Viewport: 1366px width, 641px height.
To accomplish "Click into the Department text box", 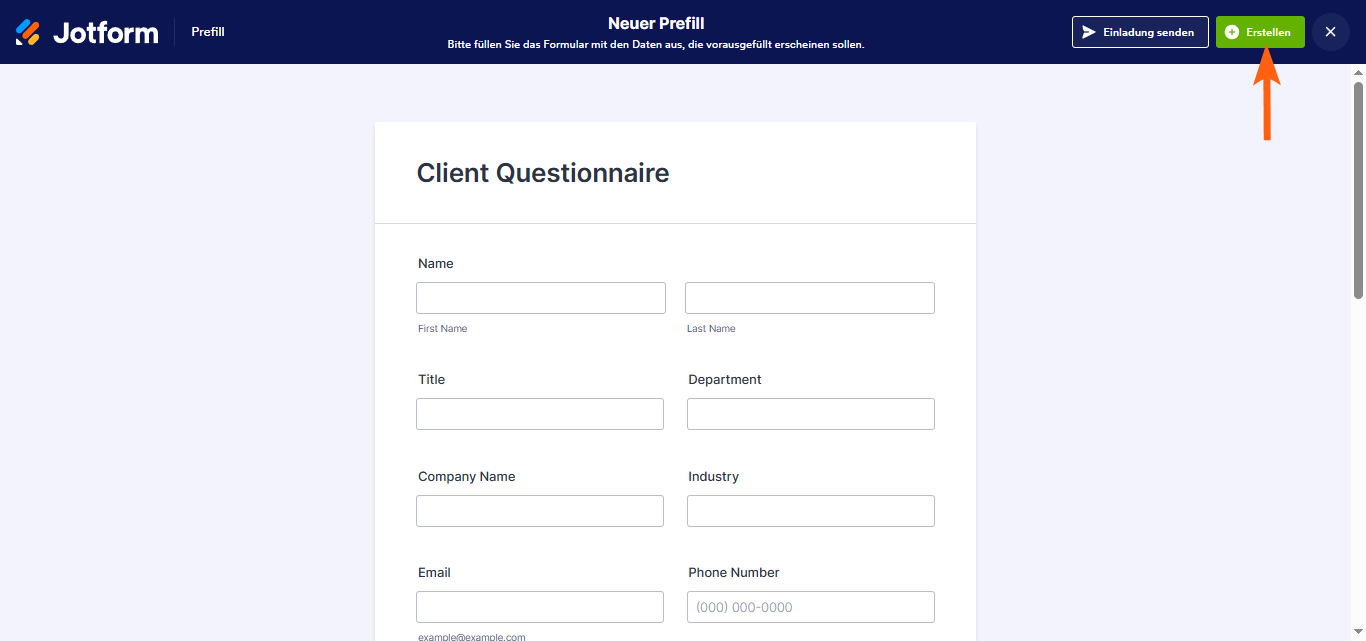I will pos(811,414).
